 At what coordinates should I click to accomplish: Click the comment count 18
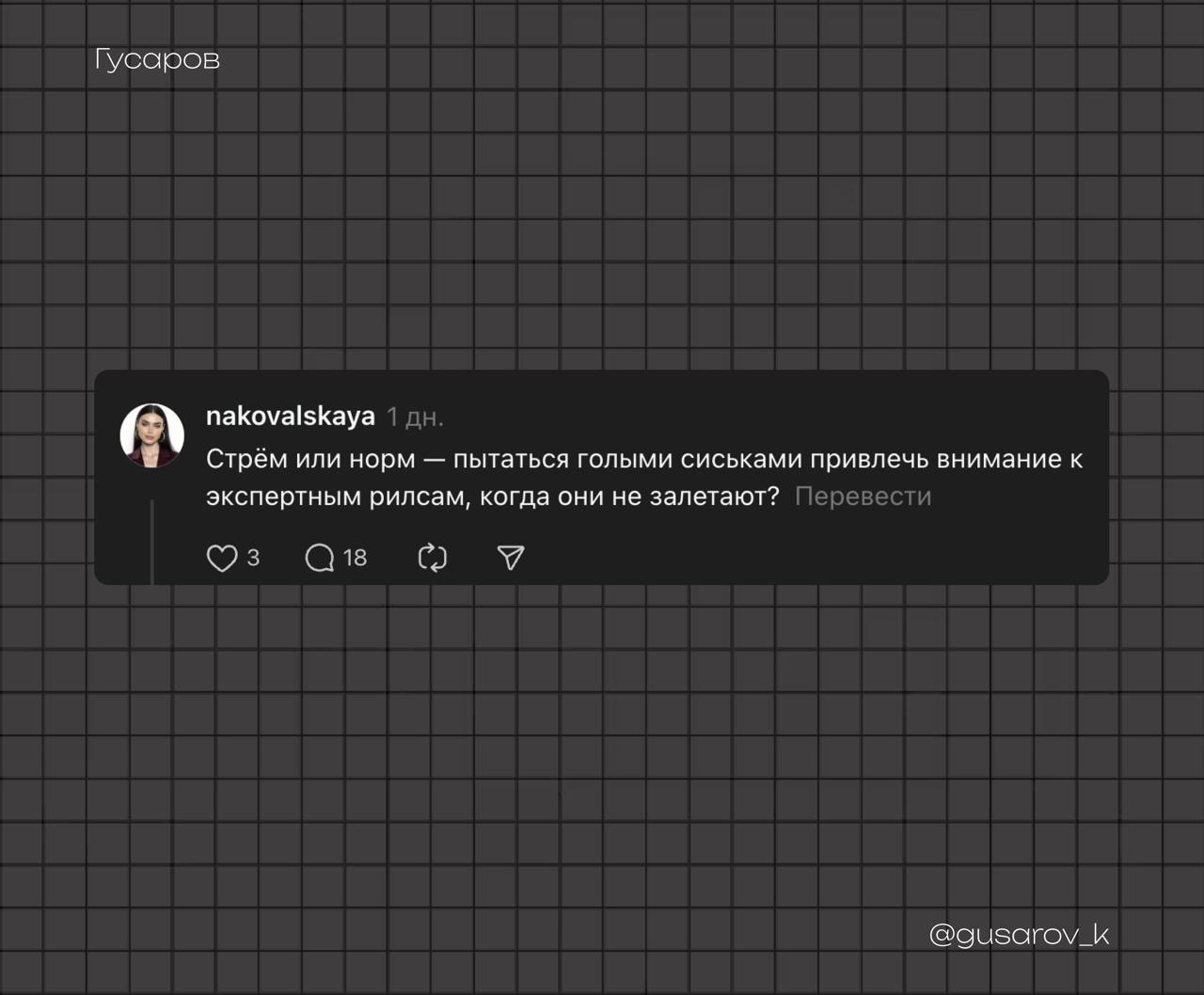355,558
